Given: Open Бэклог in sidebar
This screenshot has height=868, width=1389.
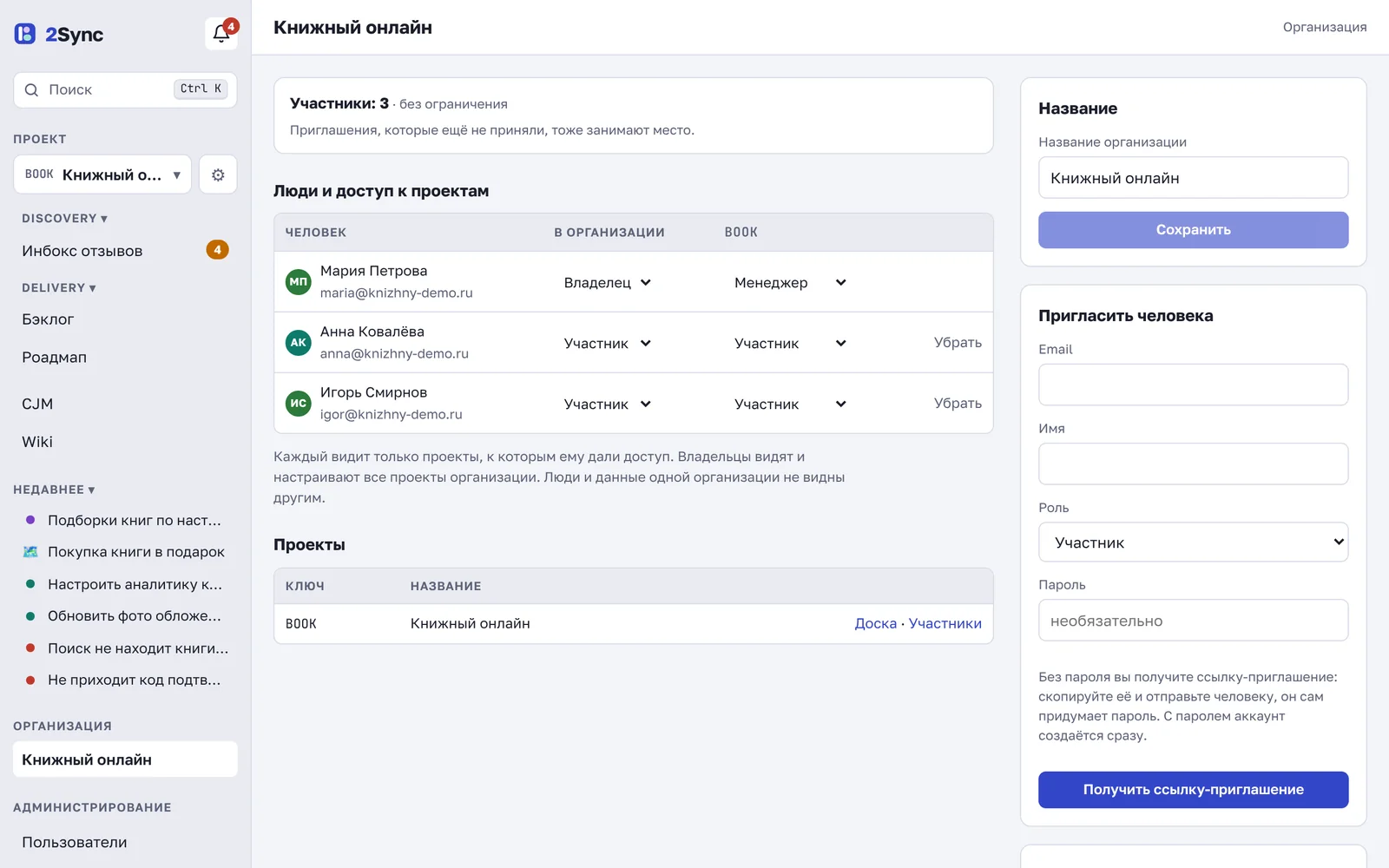Looking at the screenshot, I should (125, 319).
